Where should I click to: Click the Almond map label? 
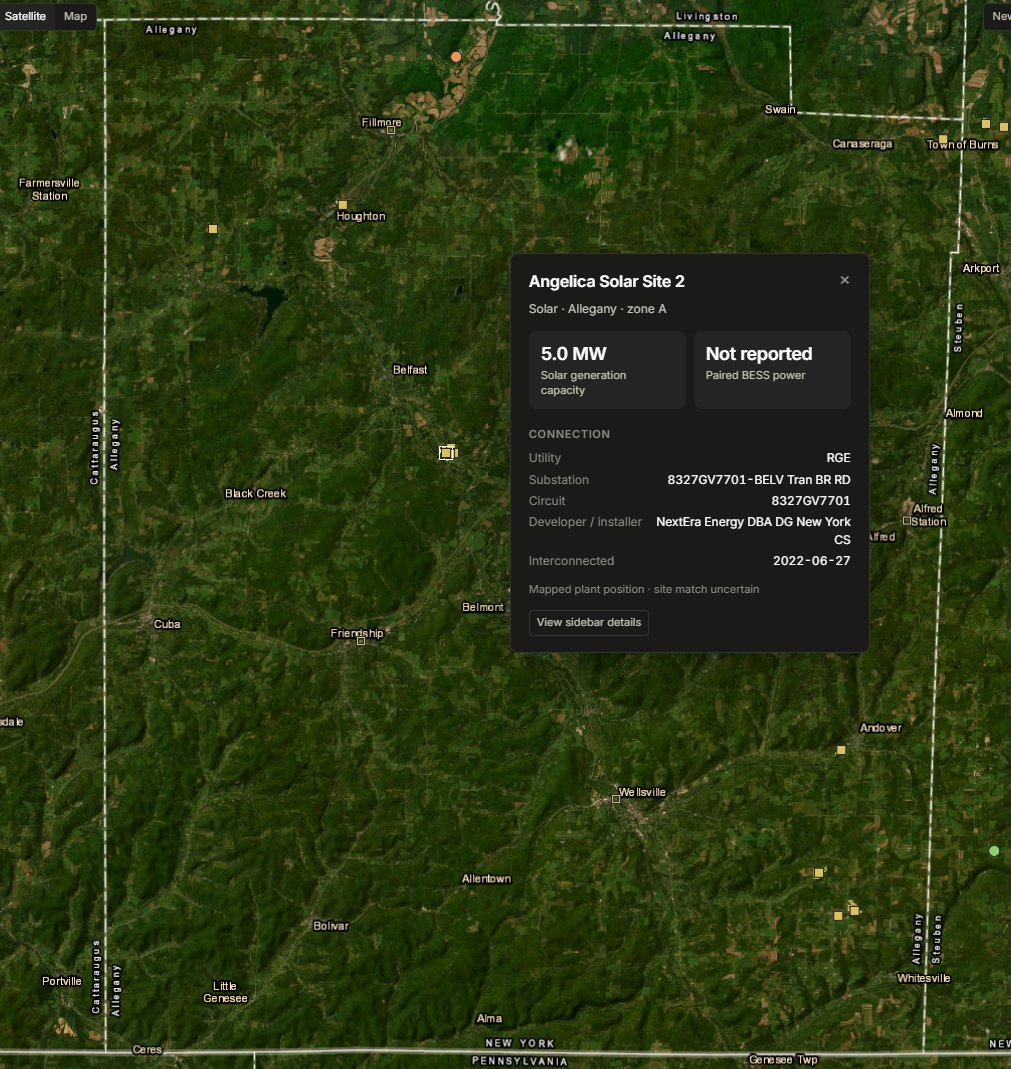point(964,413)
